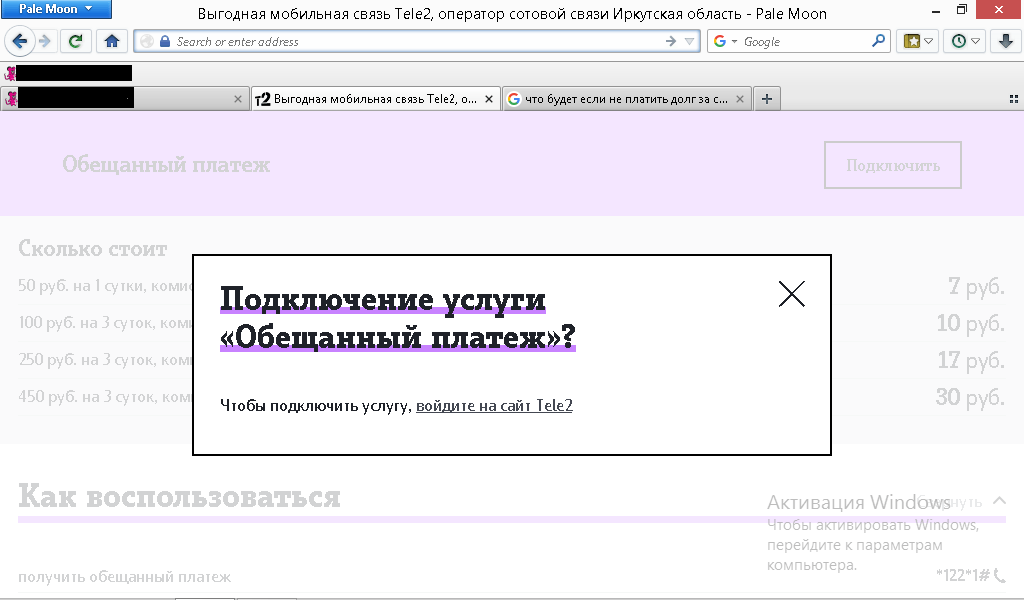
Task: Choose search engine via Google icon dropdown
Action: pos(725,41)
